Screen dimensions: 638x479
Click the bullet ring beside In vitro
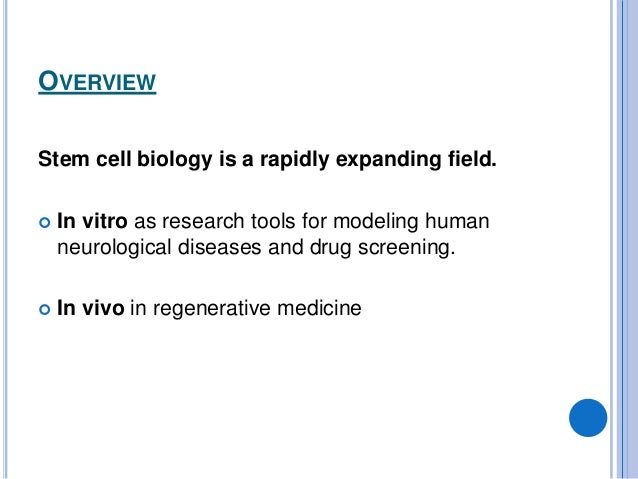[44, 223]
